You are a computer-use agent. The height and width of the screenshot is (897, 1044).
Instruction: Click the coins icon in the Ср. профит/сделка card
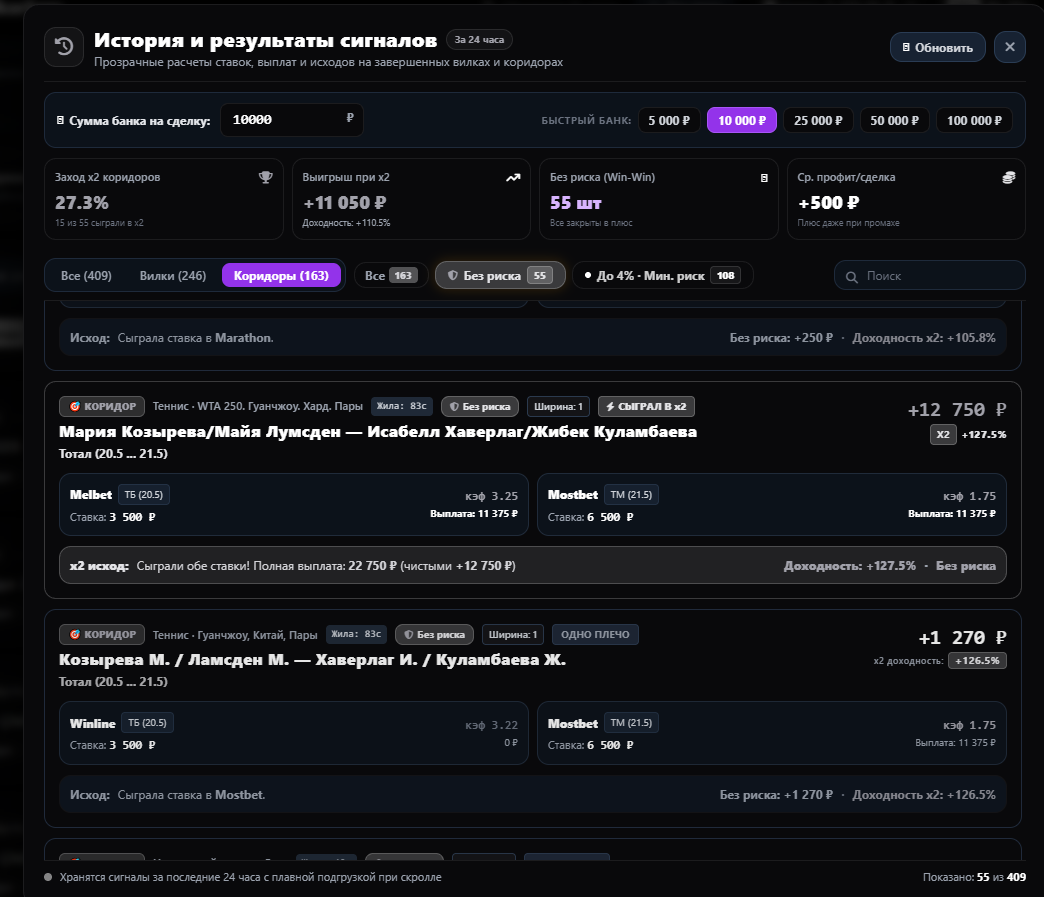coord(1008,177)
